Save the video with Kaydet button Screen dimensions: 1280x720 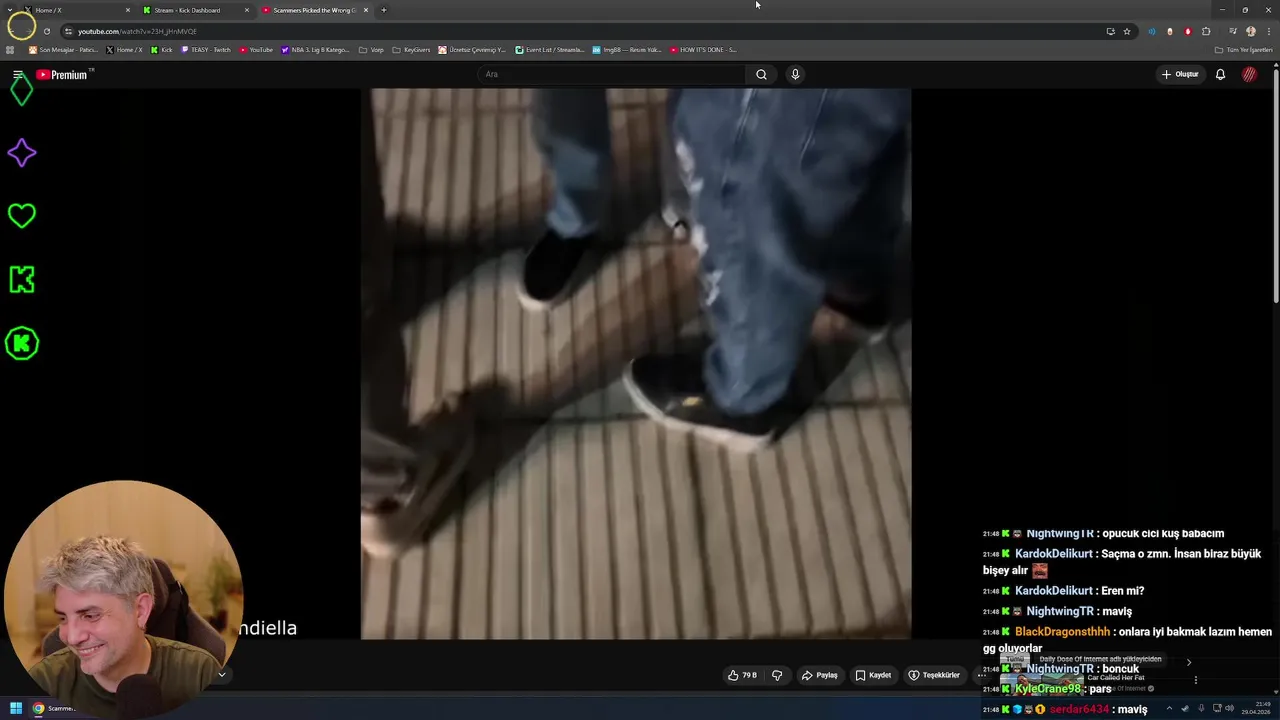pos(873,675)
